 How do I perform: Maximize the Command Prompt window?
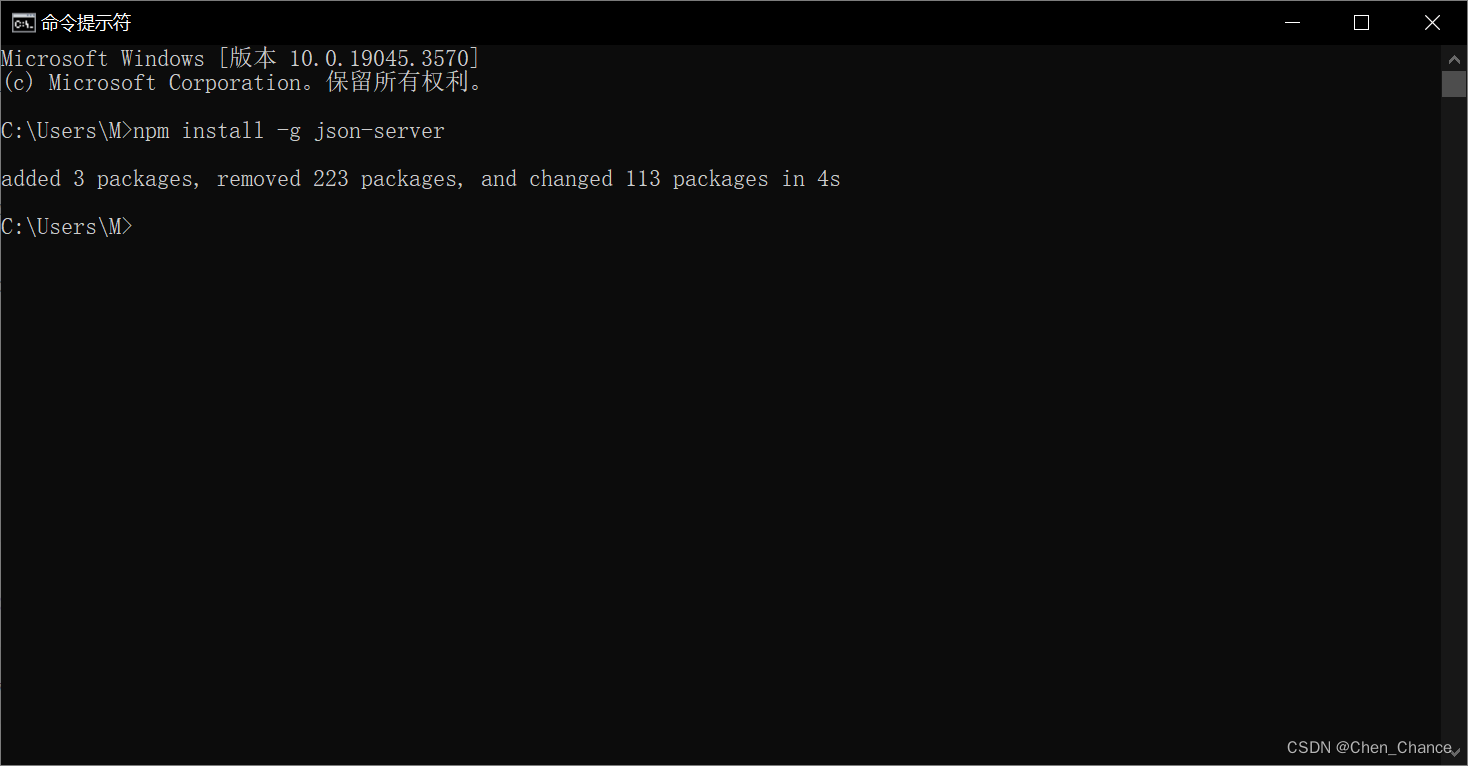(x=1361, y=21)
